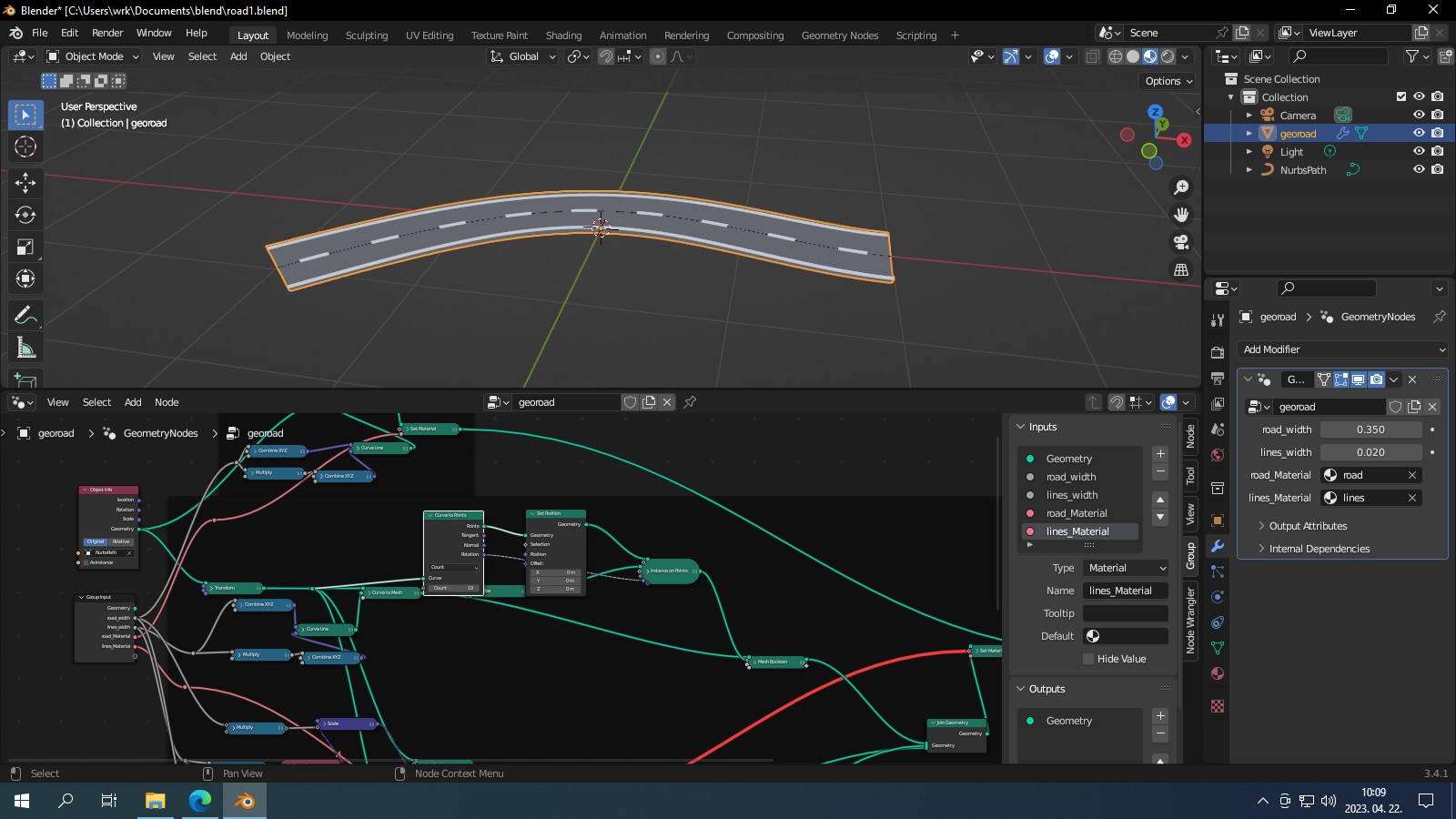Hide the georoad object in outliner
This screenshot has width=1456, height=819.
[x=1419, y=133]
